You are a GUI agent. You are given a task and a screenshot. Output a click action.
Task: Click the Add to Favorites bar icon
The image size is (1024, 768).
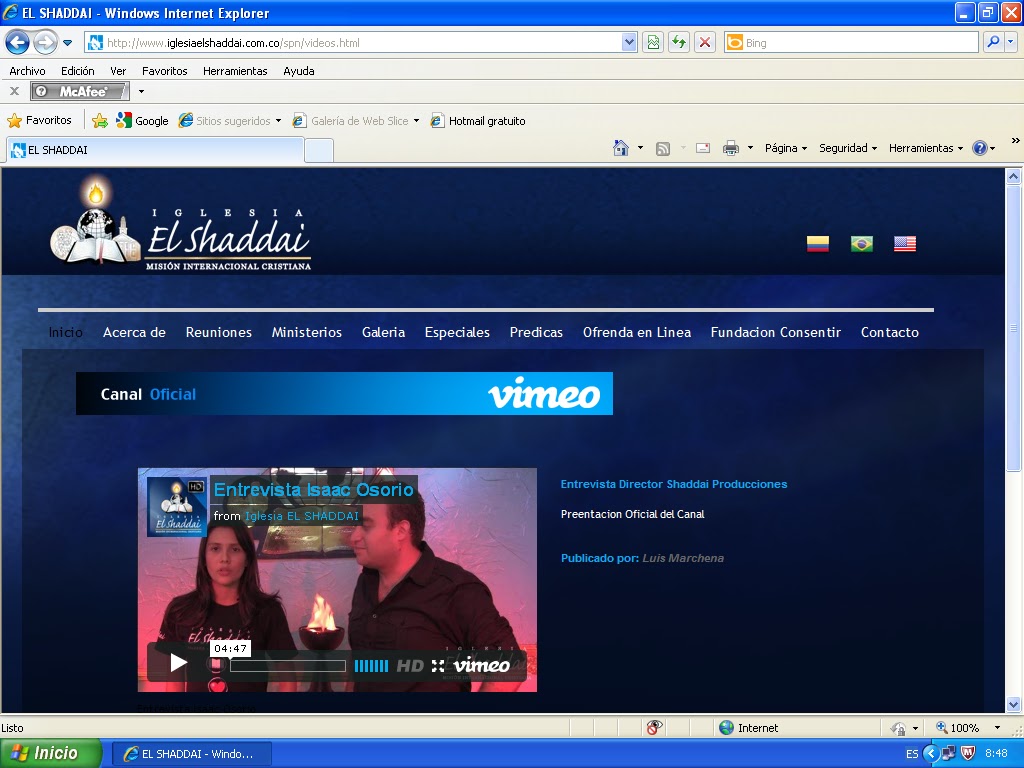coord(100,121)
